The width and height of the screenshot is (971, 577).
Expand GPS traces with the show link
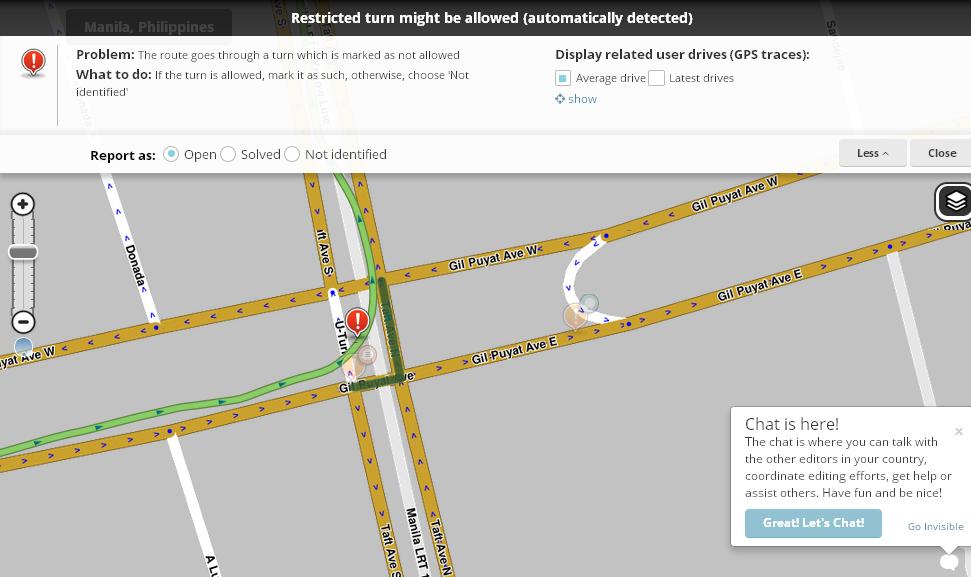(x=576, y=99)
